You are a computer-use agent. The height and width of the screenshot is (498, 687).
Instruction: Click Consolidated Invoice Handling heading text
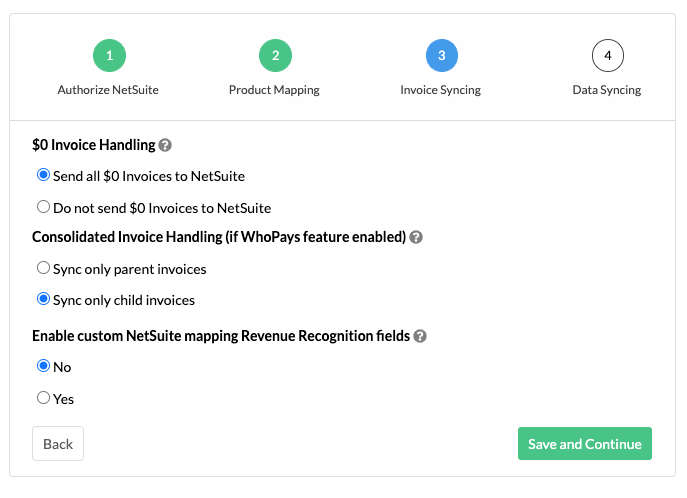pyautogui.click(x=219, y=237)
